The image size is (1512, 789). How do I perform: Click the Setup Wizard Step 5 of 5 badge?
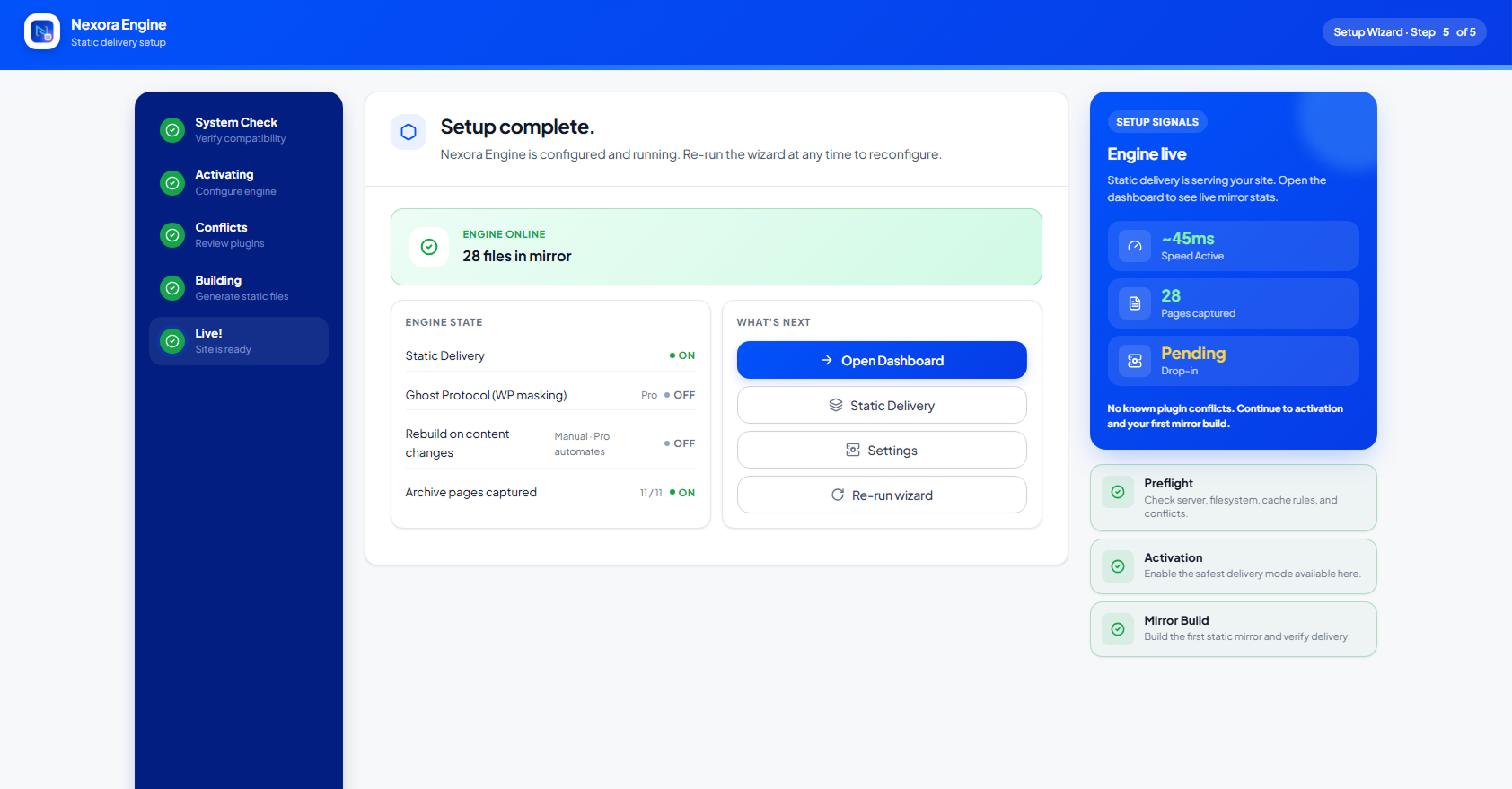tap(1404, 32)
